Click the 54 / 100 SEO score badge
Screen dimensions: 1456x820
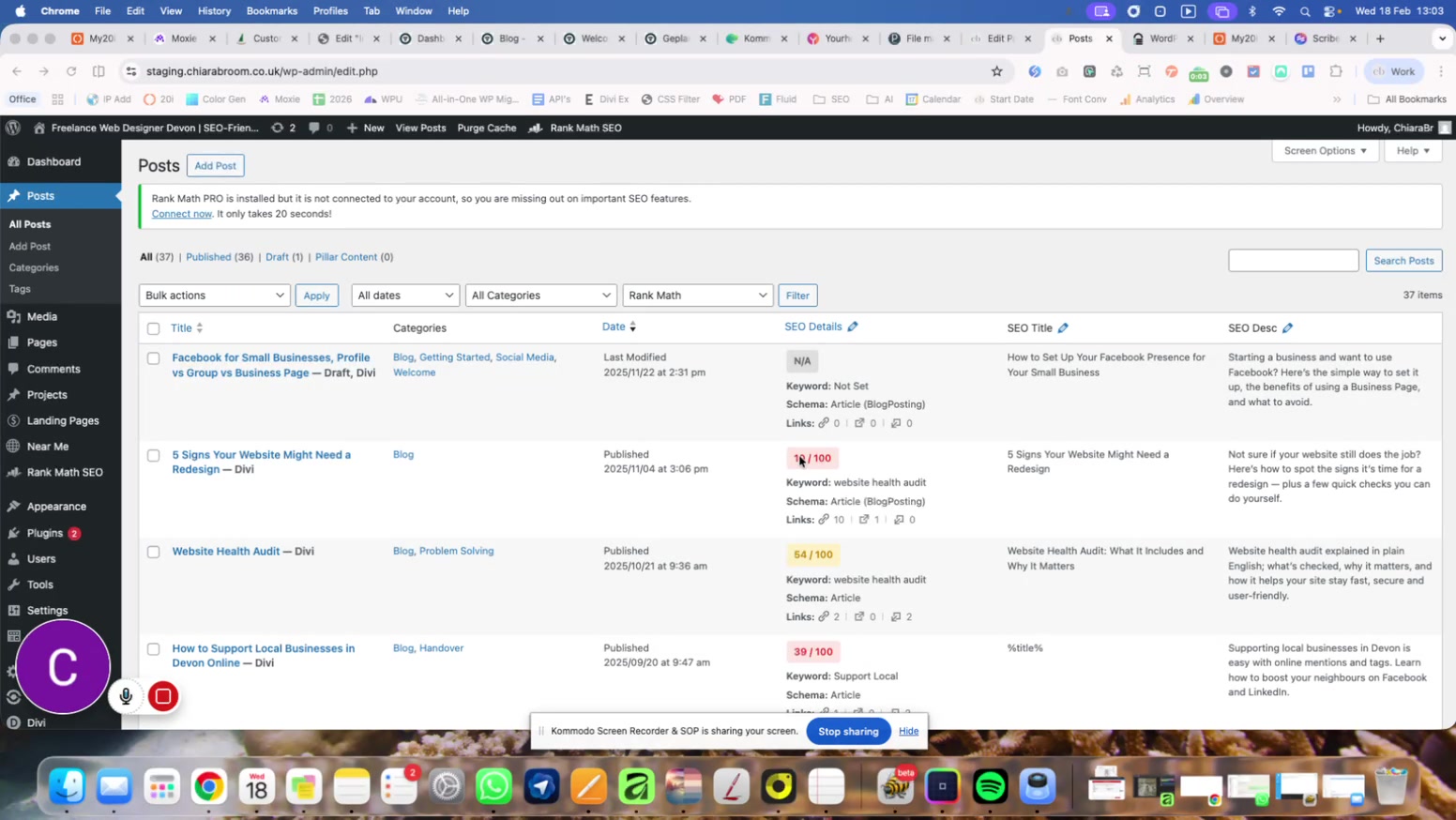(x=812, y=554)
